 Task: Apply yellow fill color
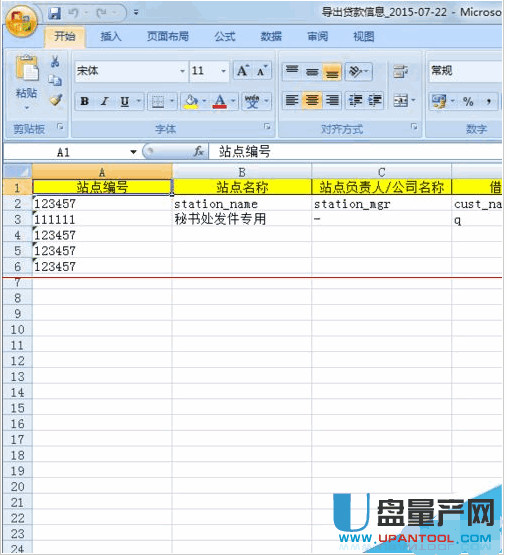[x=191, y=102]
